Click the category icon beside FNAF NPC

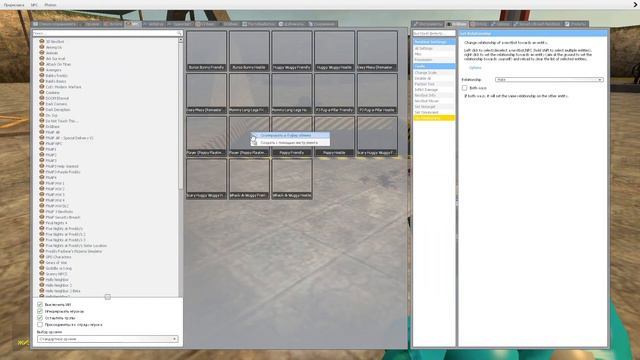coord(42,143)
